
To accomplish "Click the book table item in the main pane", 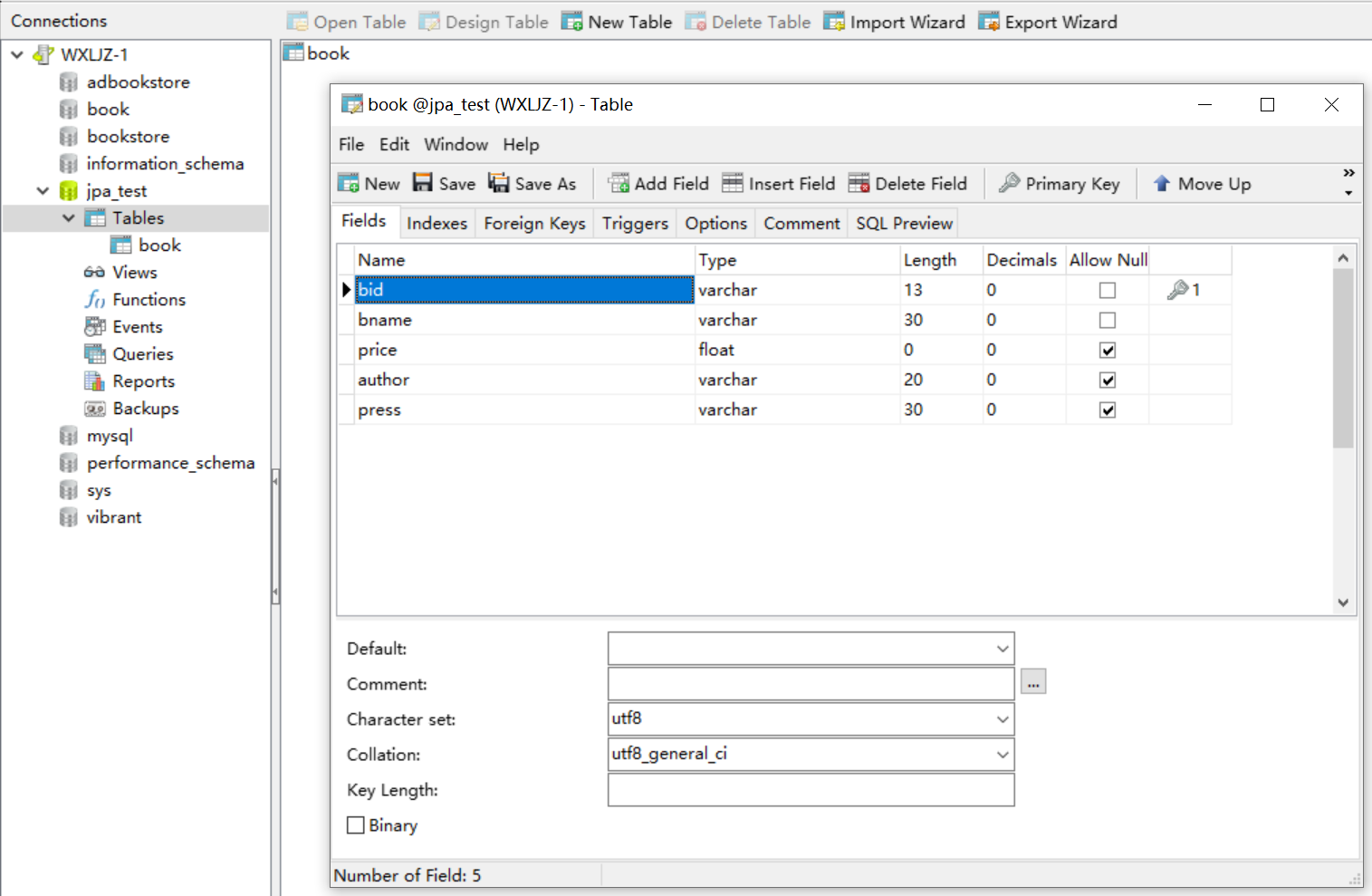I will [x=316, y=53].
